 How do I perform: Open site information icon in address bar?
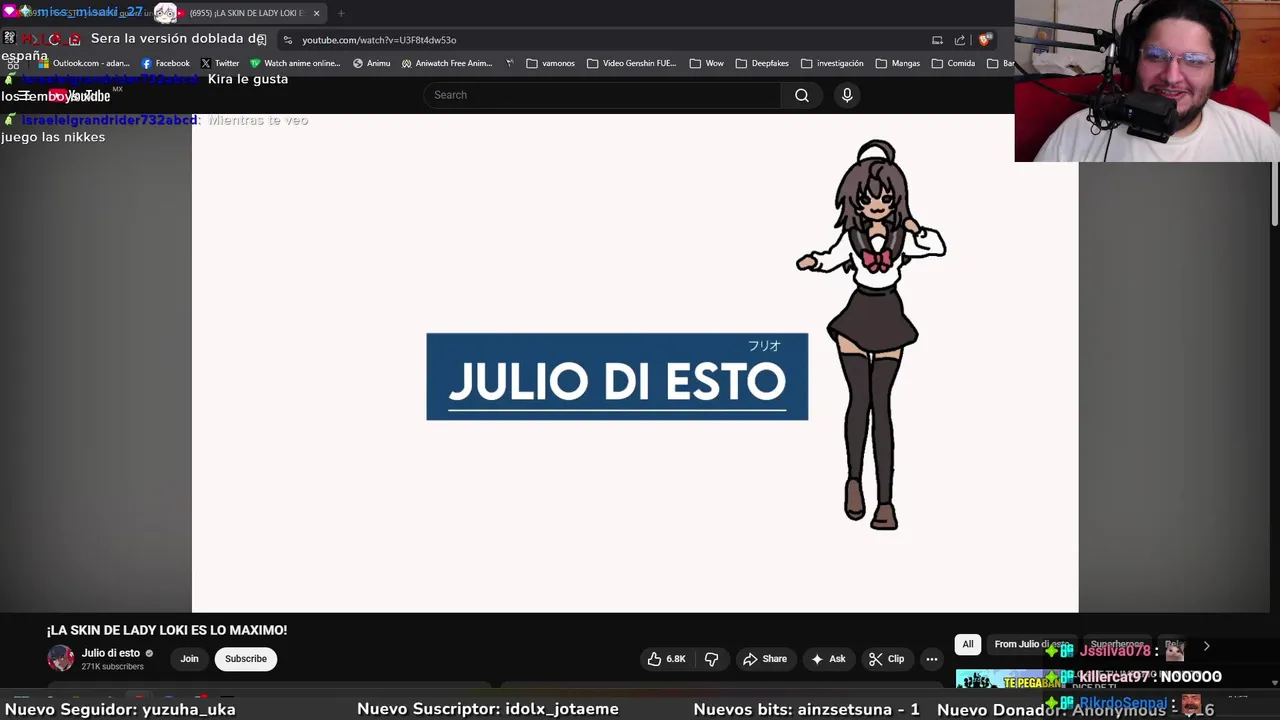[x=288, y=40]
